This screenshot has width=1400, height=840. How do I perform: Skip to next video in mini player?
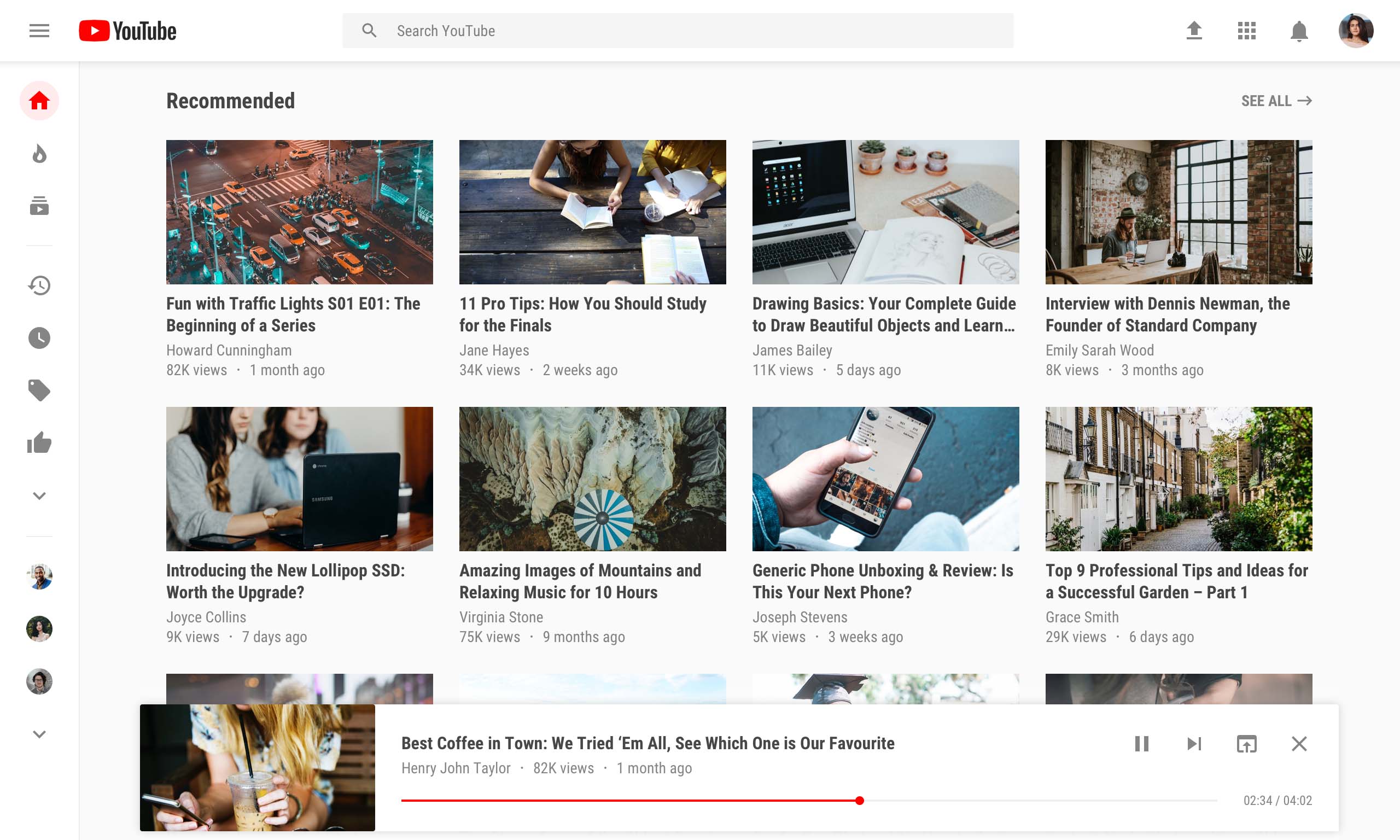1194,743
